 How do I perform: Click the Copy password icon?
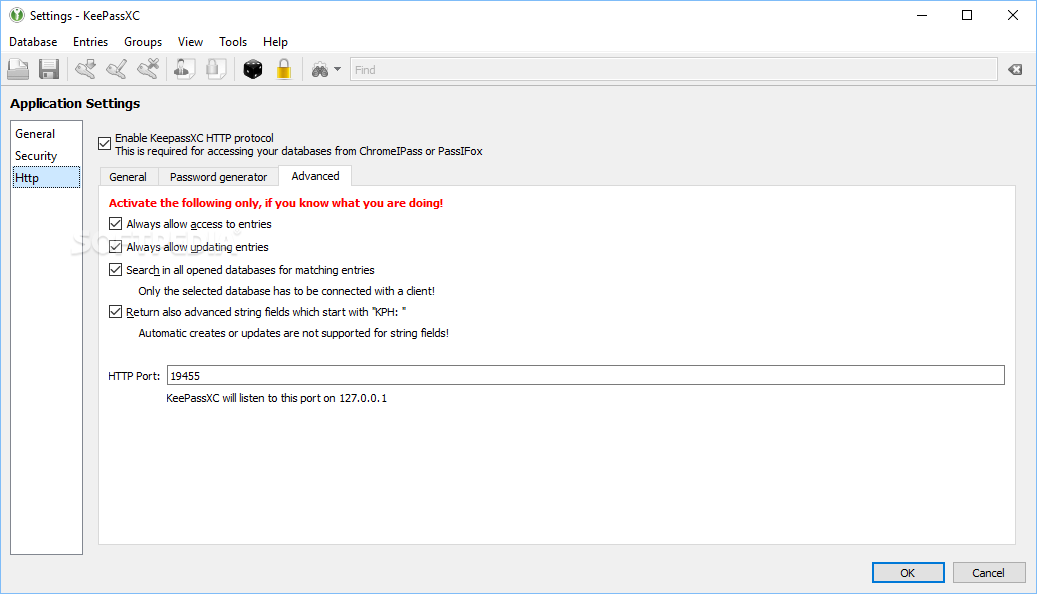point(216,69)
